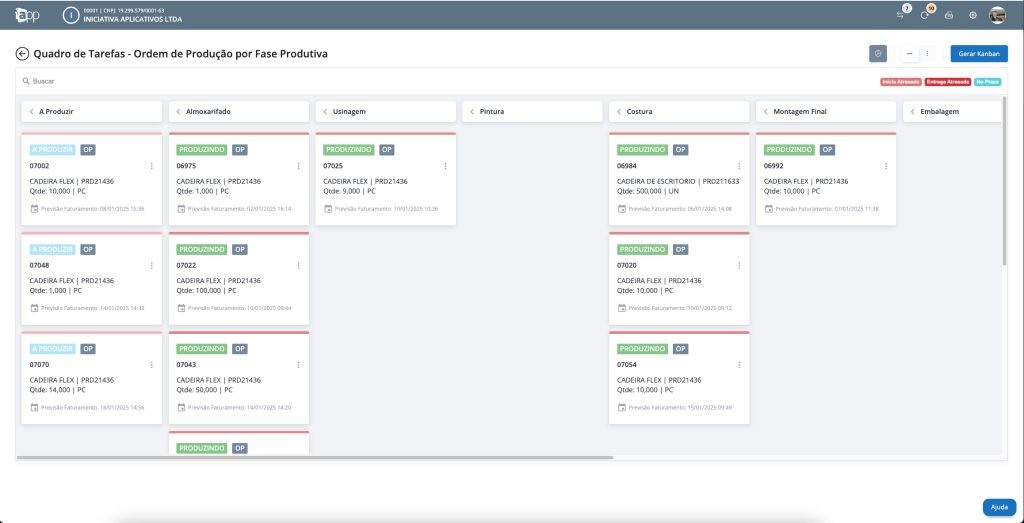The height and width of the screenshot is (523, 1024).
Task: Click the calendar icon on card 06984
Action: tap(622, 209)
